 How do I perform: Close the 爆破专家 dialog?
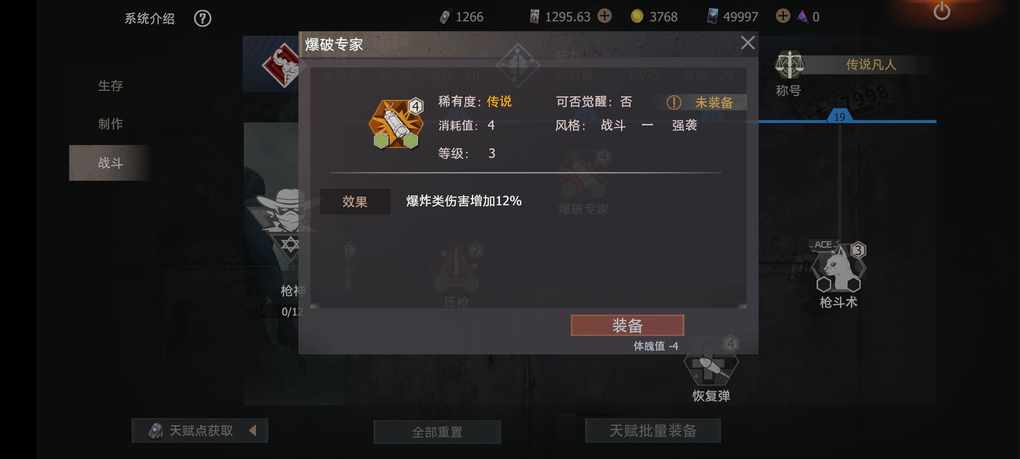pyautogui.click(x=748, y=43)
